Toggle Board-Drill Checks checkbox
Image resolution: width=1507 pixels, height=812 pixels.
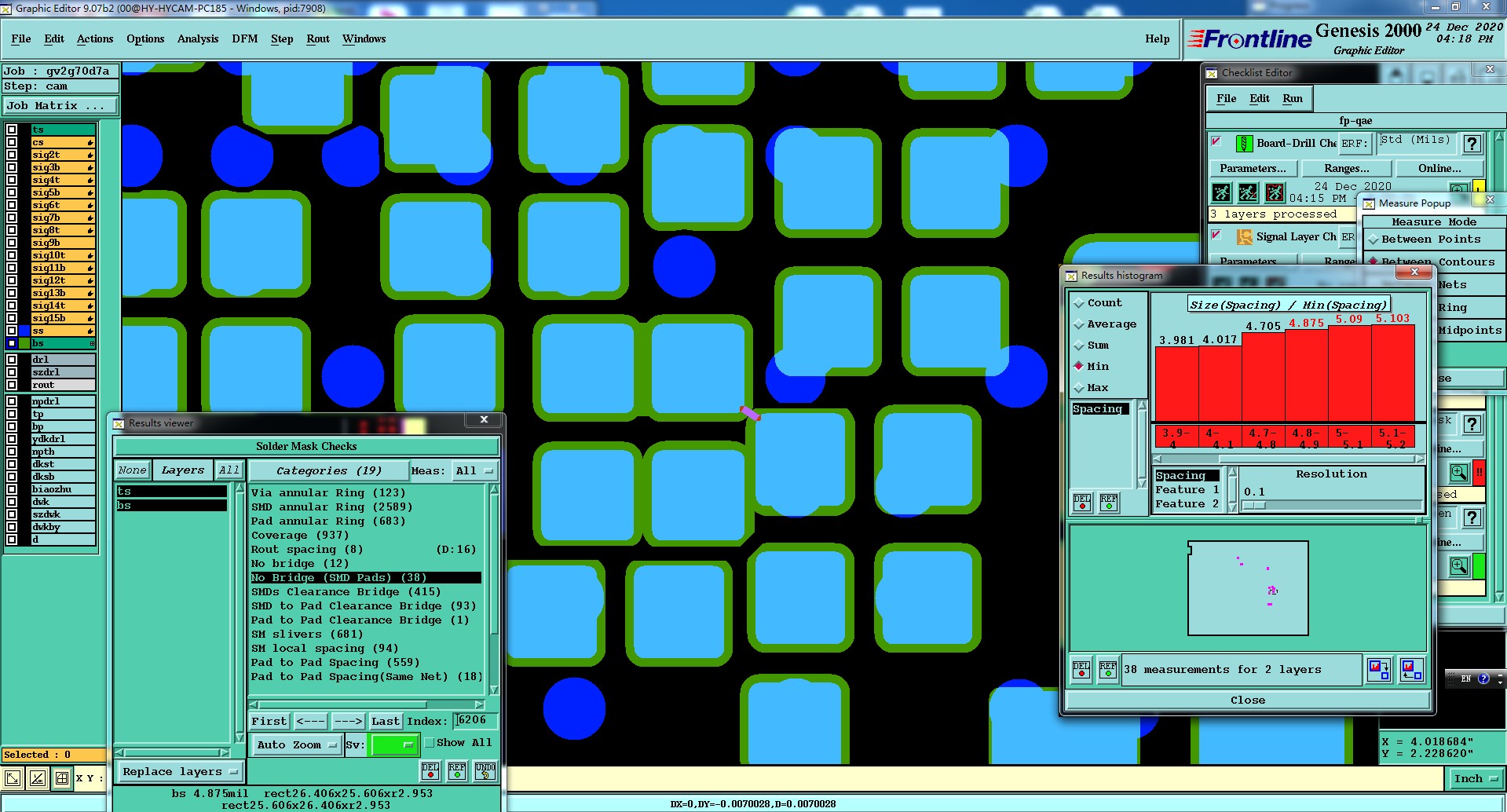point(1216,141)
